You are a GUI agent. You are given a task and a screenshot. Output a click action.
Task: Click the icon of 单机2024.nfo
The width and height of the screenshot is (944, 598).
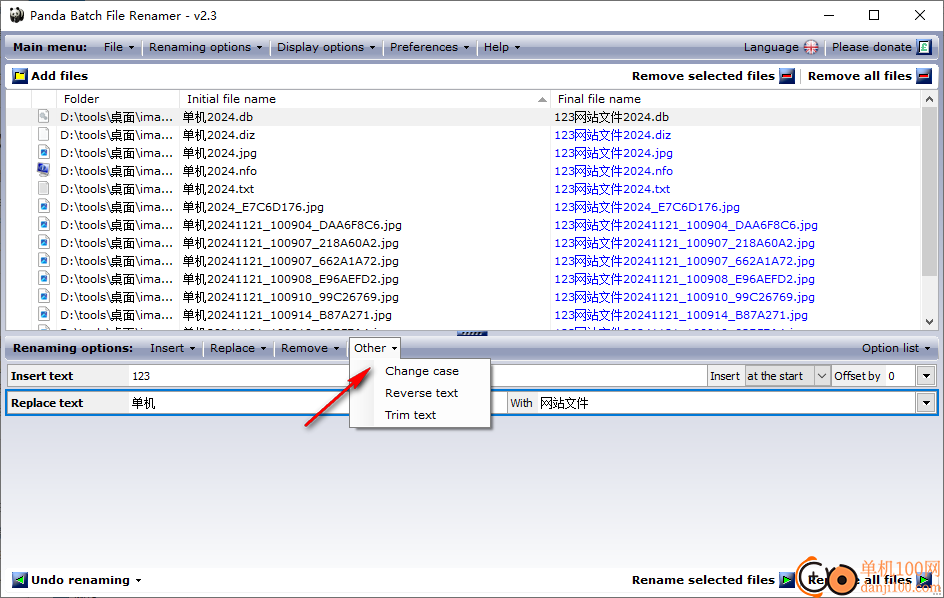(x=43, y=170)
